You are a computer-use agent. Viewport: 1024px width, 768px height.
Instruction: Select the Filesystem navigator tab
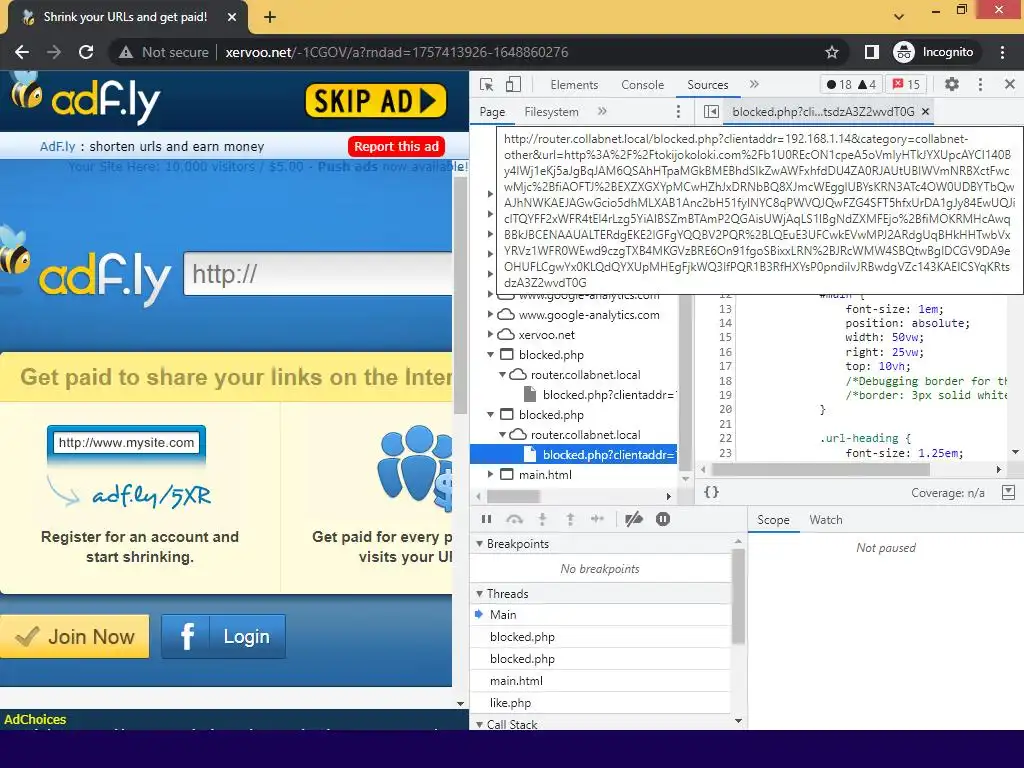551,112
